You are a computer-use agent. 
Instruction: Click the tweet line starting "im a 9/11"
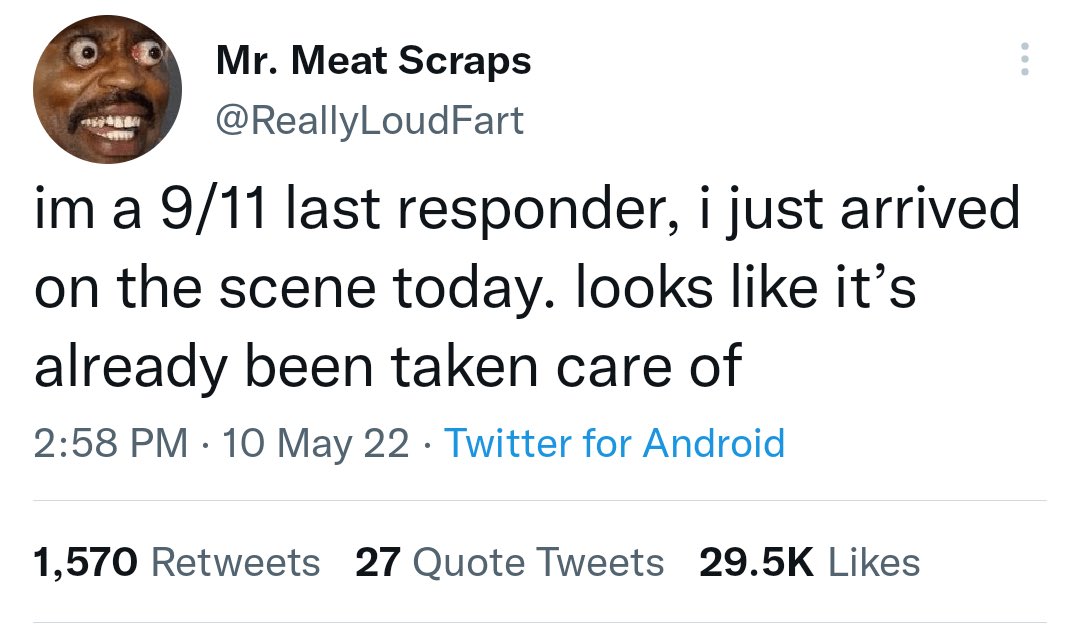tap(527, 209)
